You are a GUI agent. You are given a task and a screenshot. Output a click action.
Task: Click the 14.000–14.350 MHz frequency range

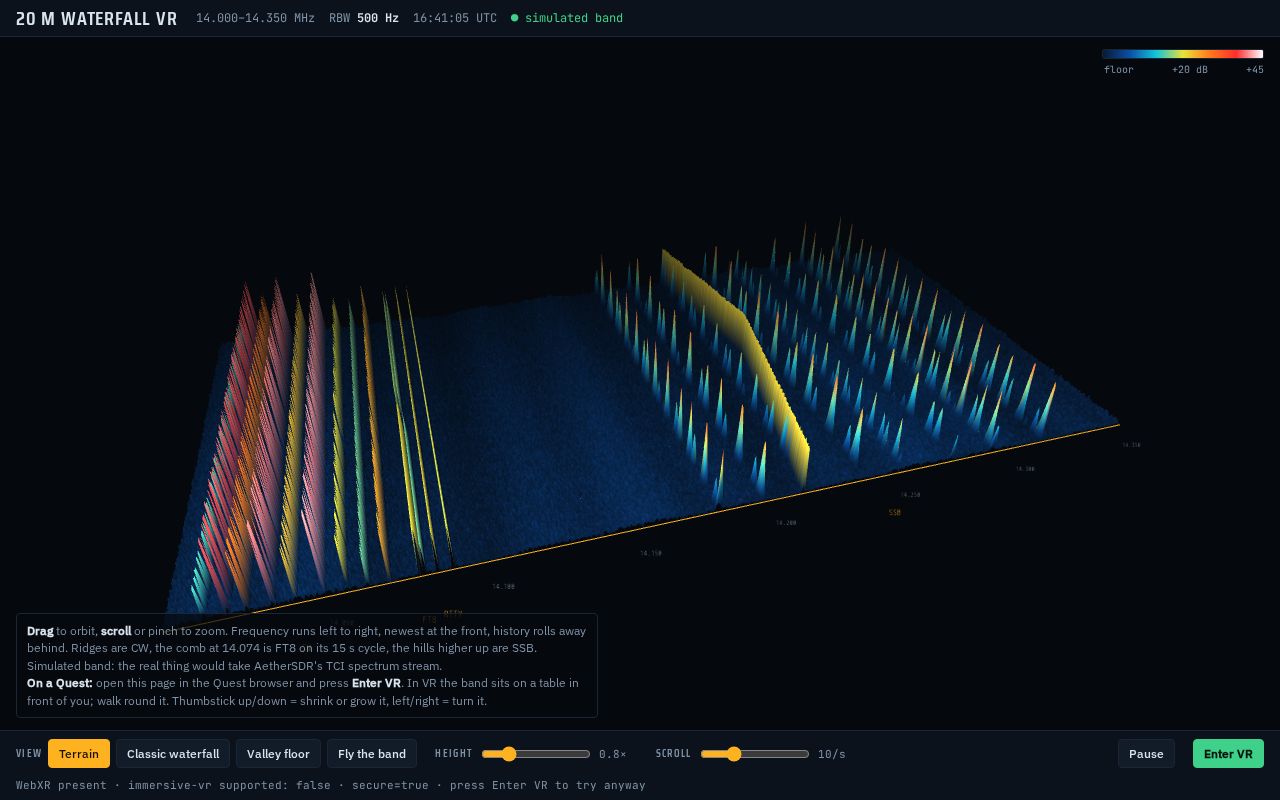[255, 18]
